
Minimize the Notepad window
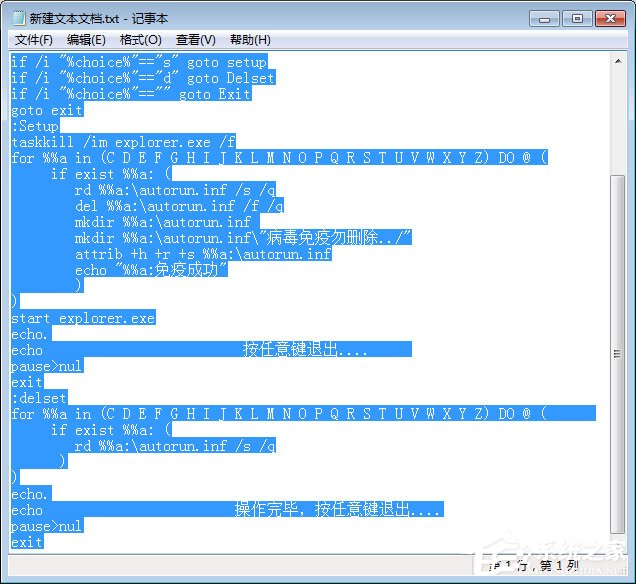(544, 19)
